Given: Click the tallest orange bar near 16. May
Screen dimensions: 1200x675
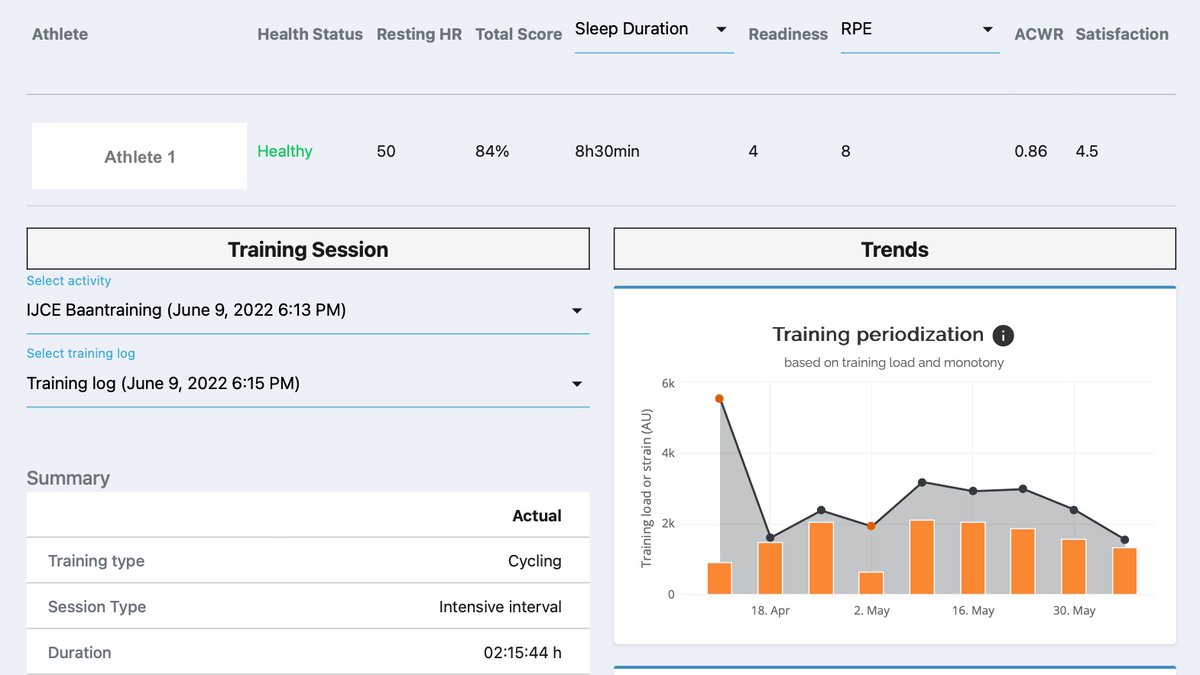Looking at the screenshot, I should click(x=922, y=557).
